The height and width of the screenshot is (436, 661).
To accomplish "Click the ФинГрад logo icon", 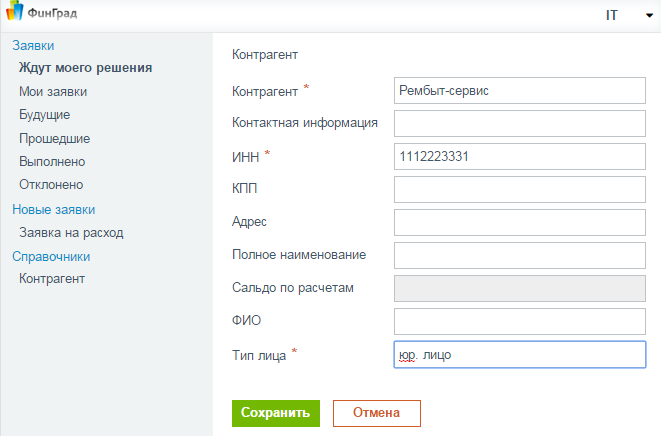I will point(15,11).
